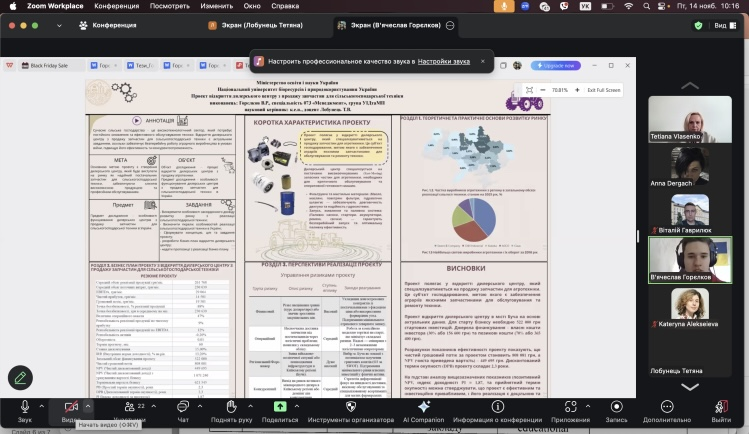This screenshot has width=749, height=434.
Task: Click the options circle on В'ячеслав Горєлков tab
Action: [450, 25]
